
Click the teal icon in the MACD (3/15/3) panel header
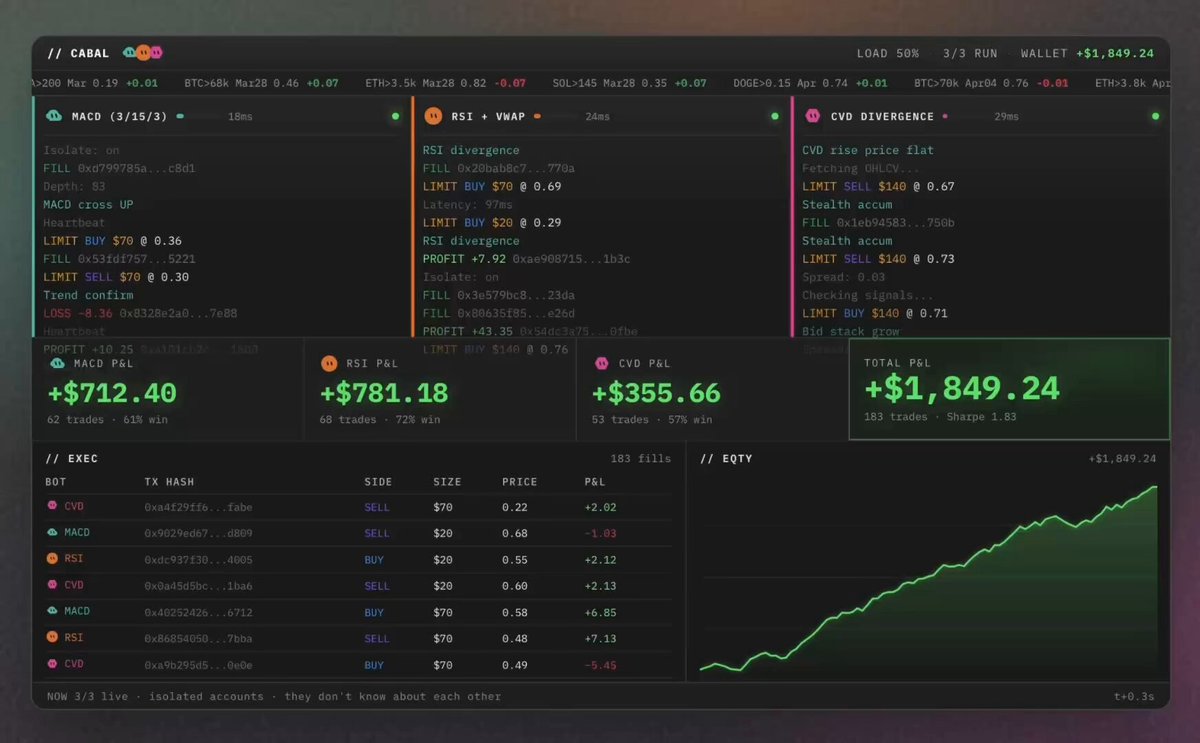tap(54, 117)
